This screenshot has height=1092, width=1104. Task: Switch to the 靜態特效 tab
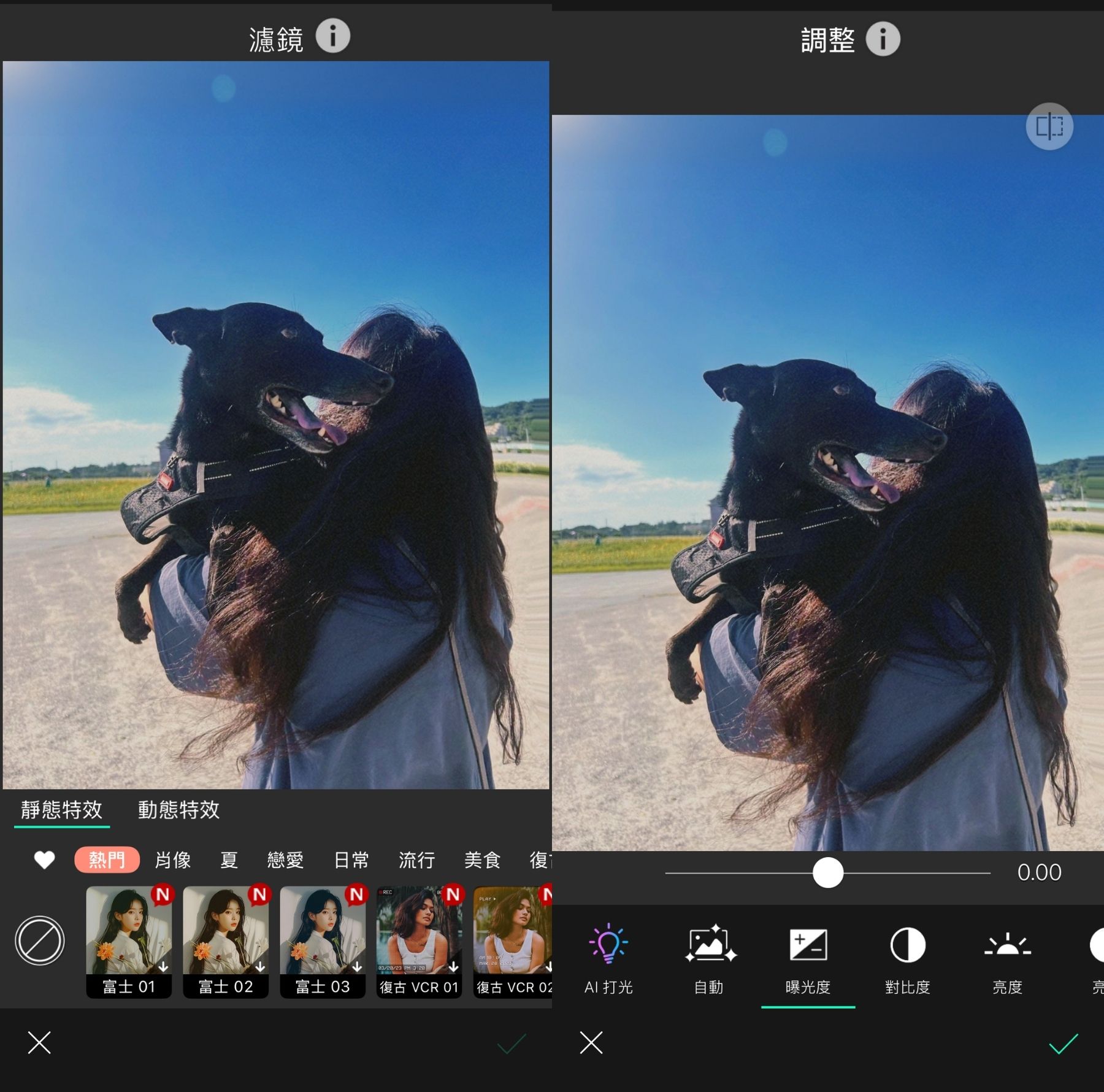click(61, 810)
